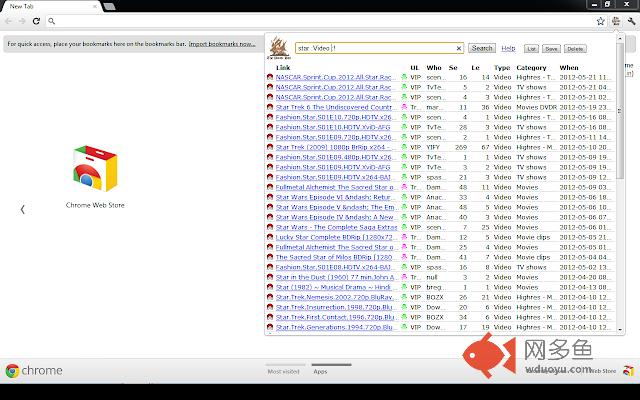Viewport: 640px width, 400px height.
Task: Click Import bookmarks now link
Action: point(222,44)
